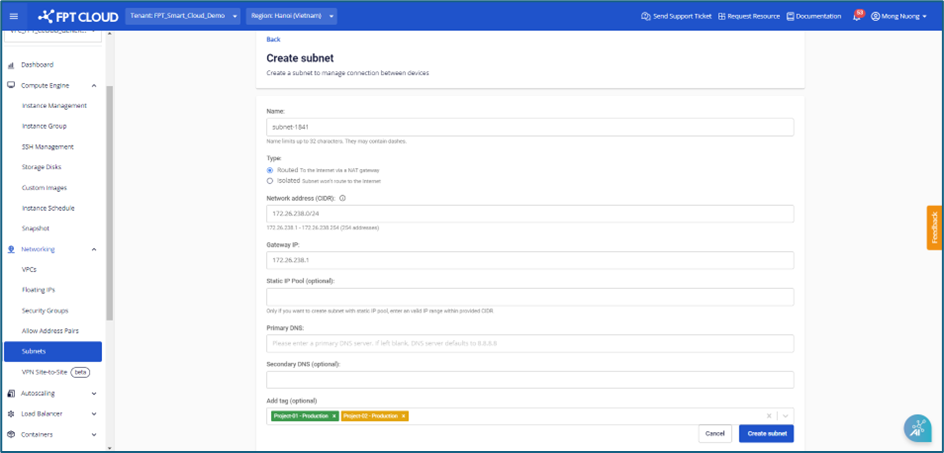
Task: Click the Back link
Action: [273, 39]
